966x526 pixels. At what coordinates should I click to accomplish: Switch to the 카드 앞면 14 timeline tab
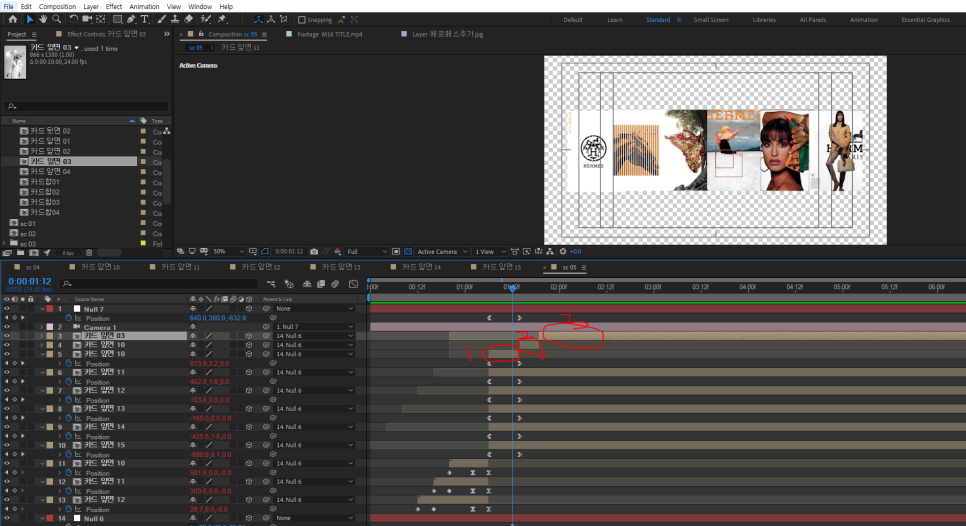(421, 267)
